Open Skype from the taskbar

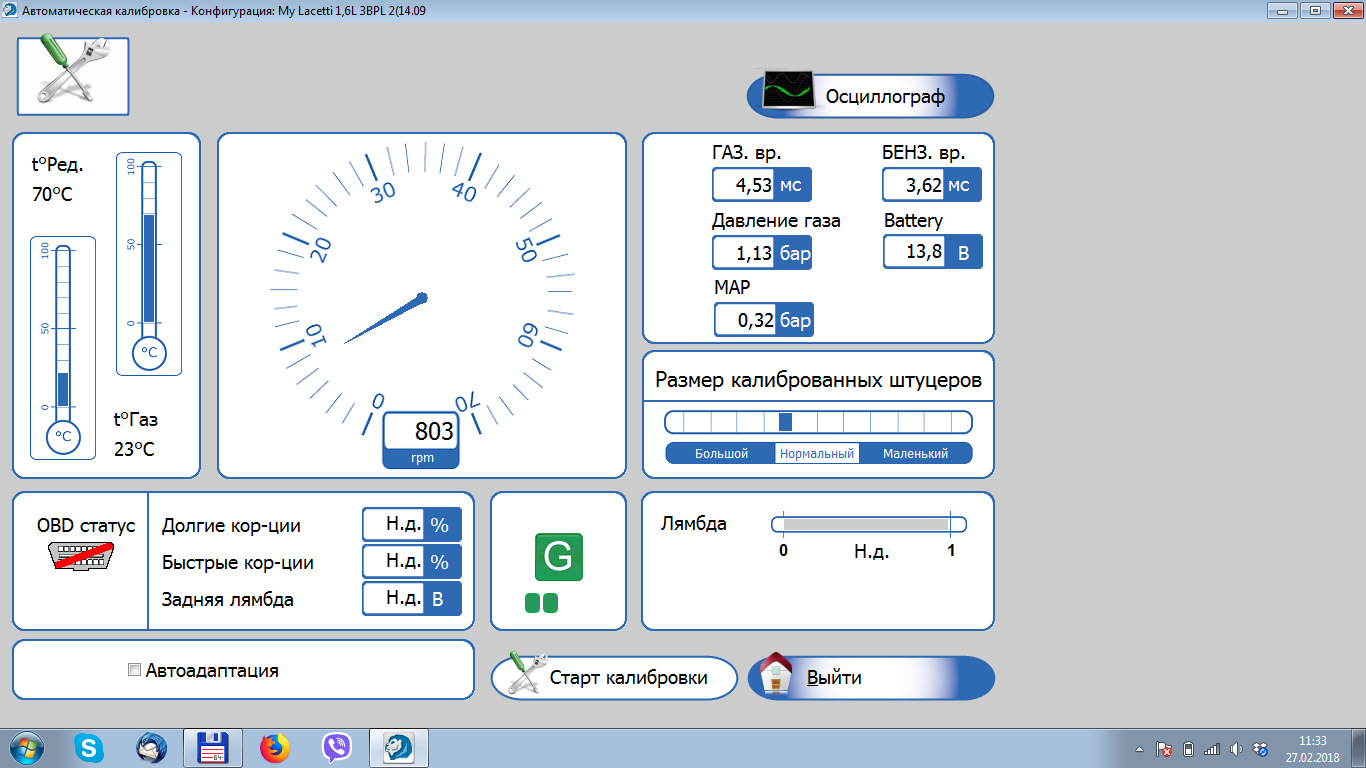click(x=89, y=748)
